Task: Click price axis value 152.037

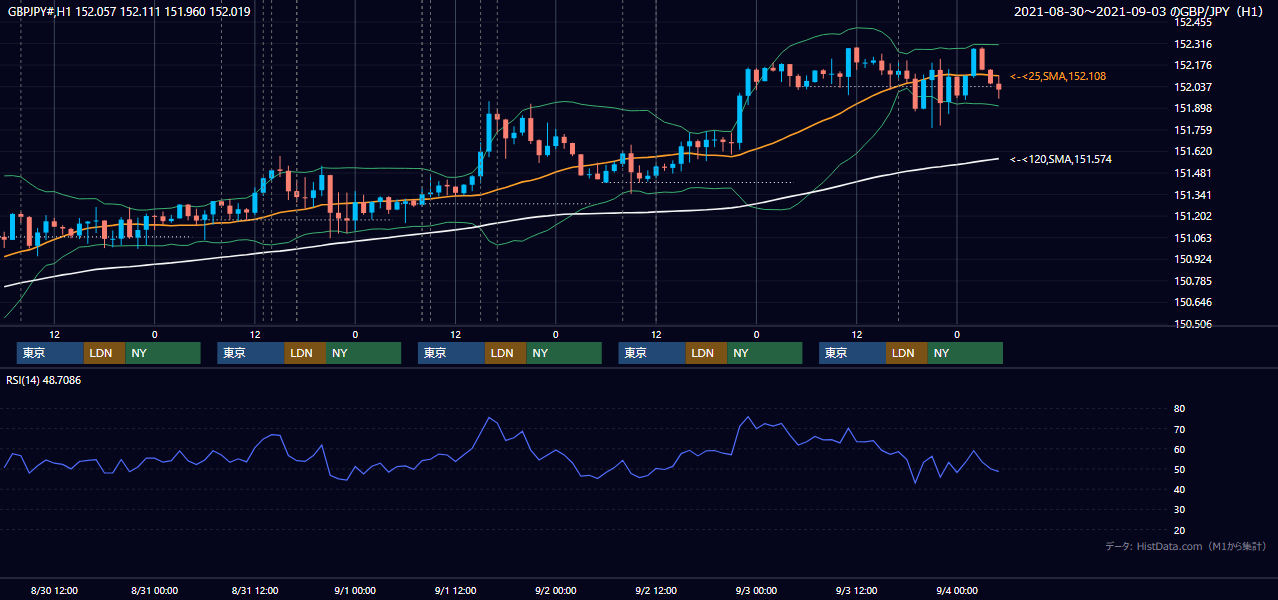Action: pyautogui.click(x=1192, y=87)
